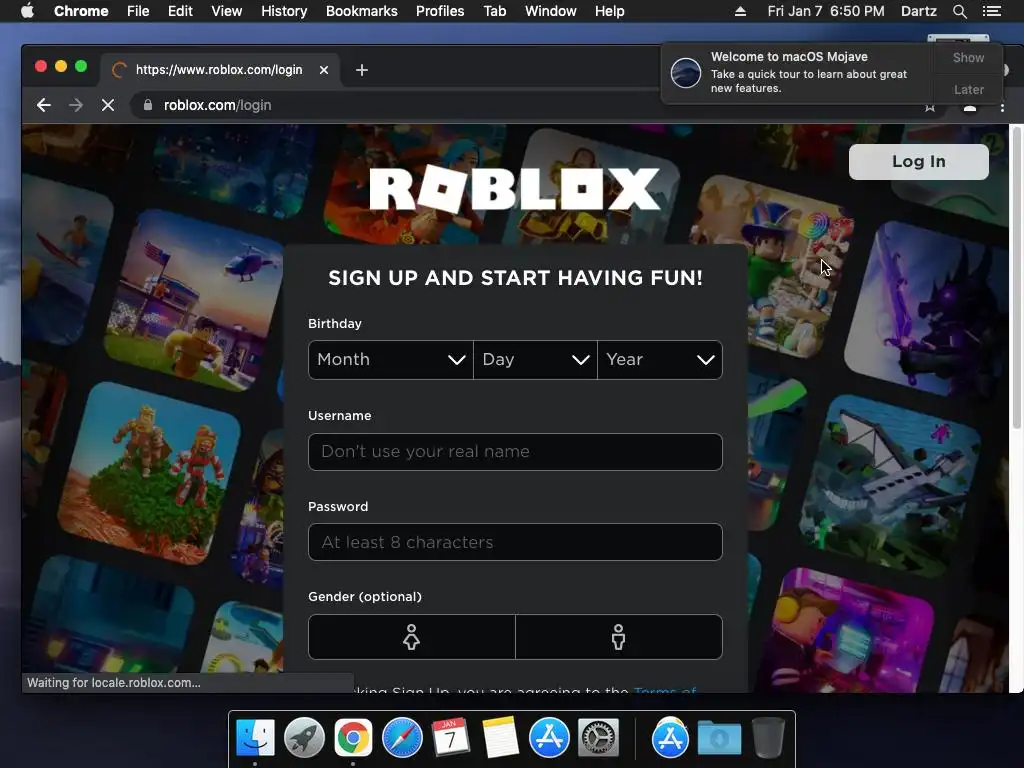
Task: Expand the Month birthday dropdown
Action: (391, 360)
